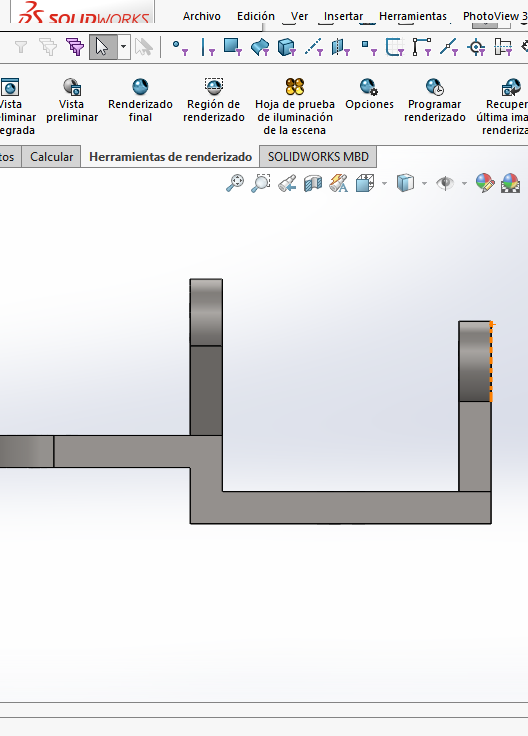Open the SOLIDWORKS MBD tab

click(x=318, y=157)
